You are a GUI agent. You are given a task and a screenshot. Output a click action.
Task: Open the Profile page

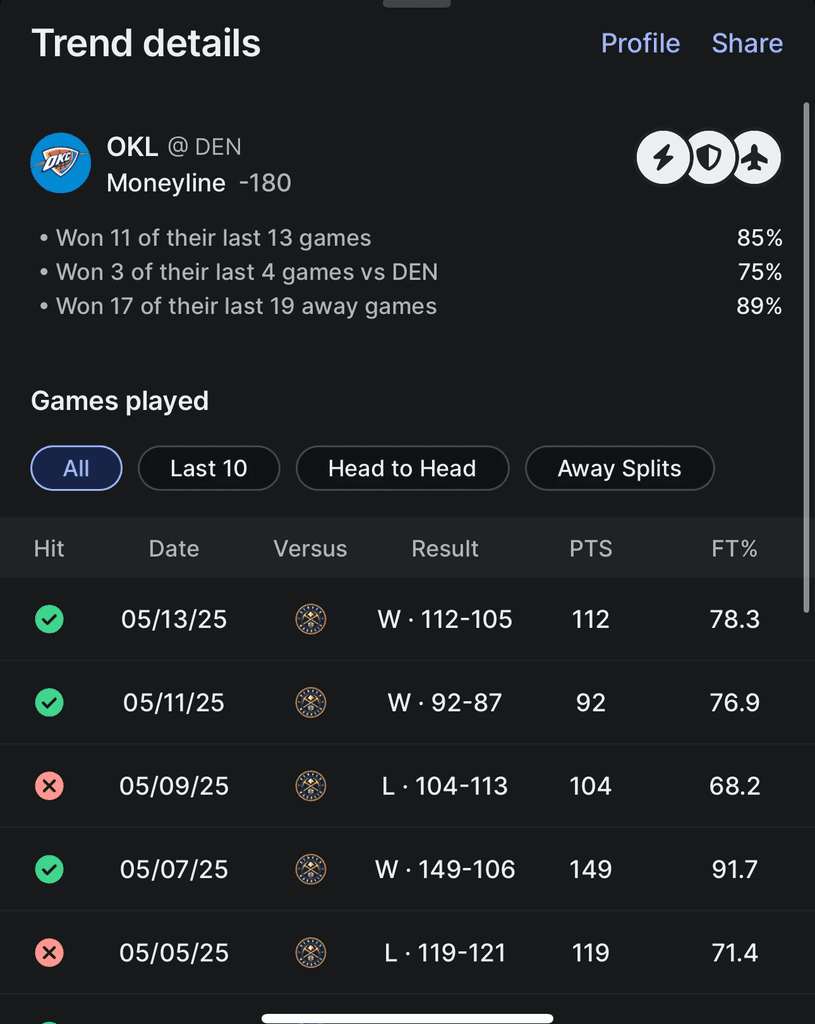click(640, 43)
